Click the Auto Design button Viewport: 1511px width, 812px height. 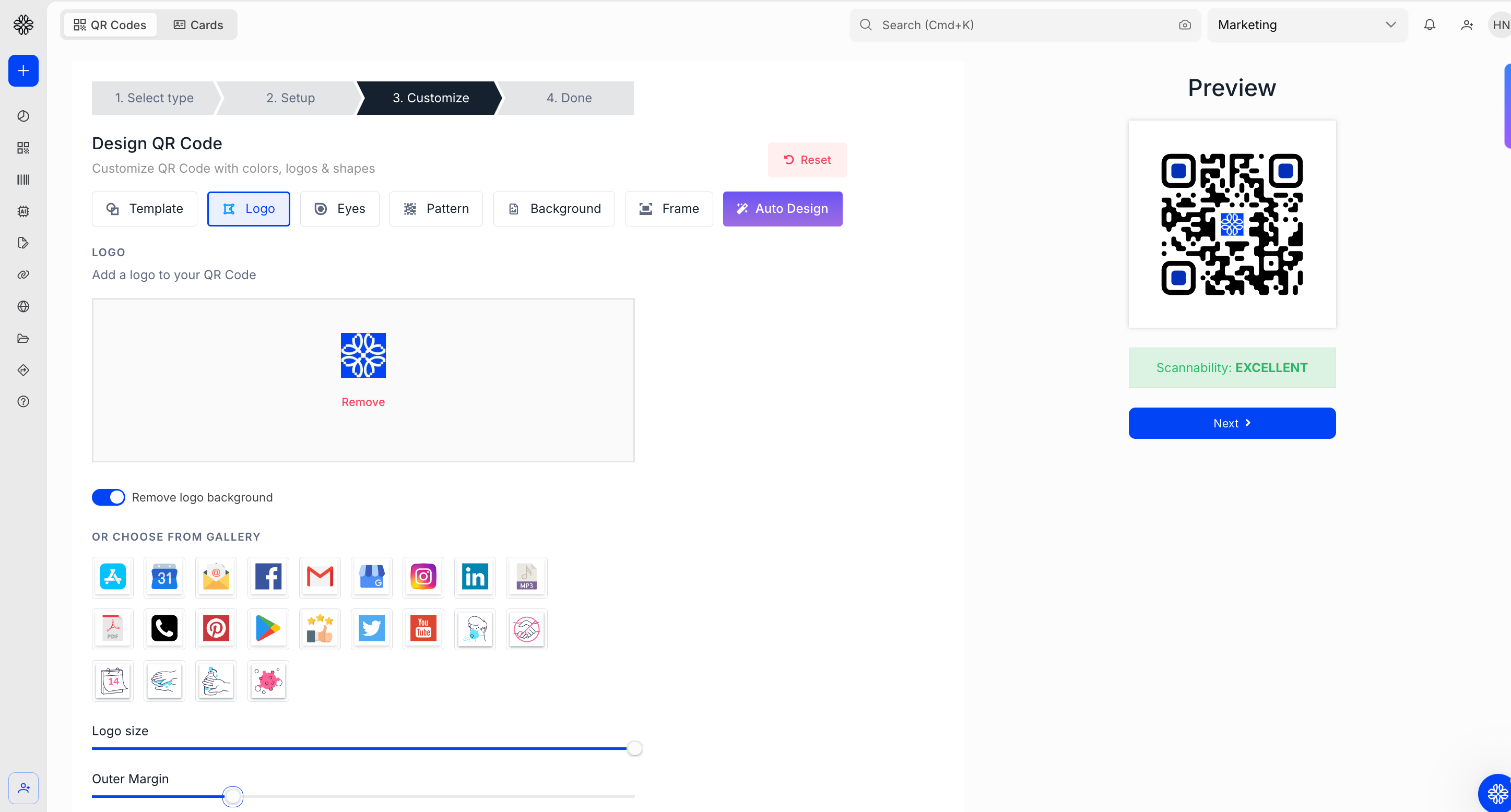click(x=783, y=209)
